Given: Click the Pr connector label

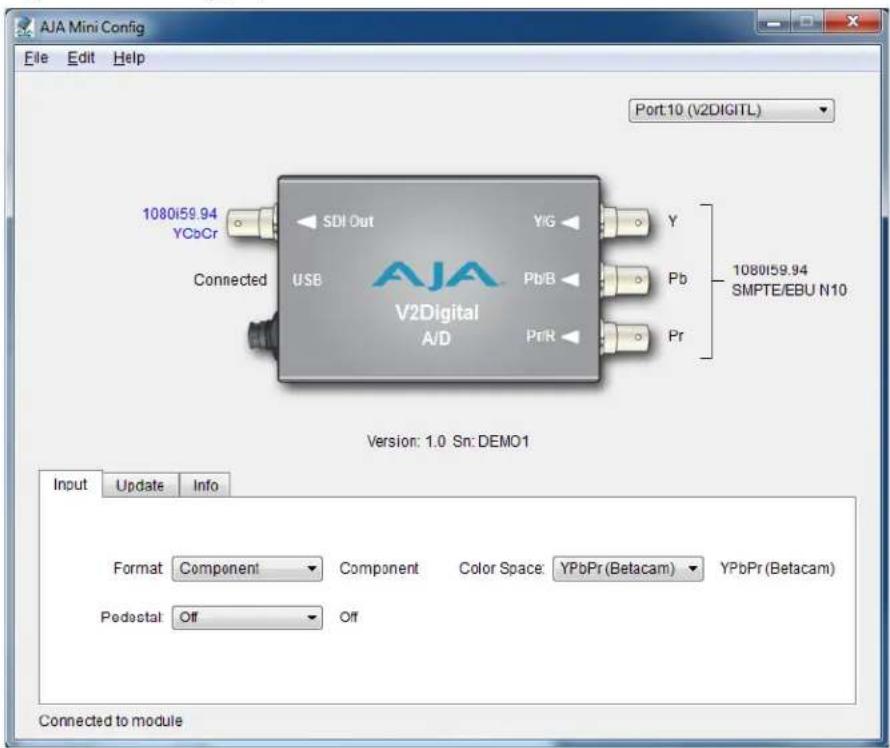Looking at the screenshot, I should [x=676, y=336].
